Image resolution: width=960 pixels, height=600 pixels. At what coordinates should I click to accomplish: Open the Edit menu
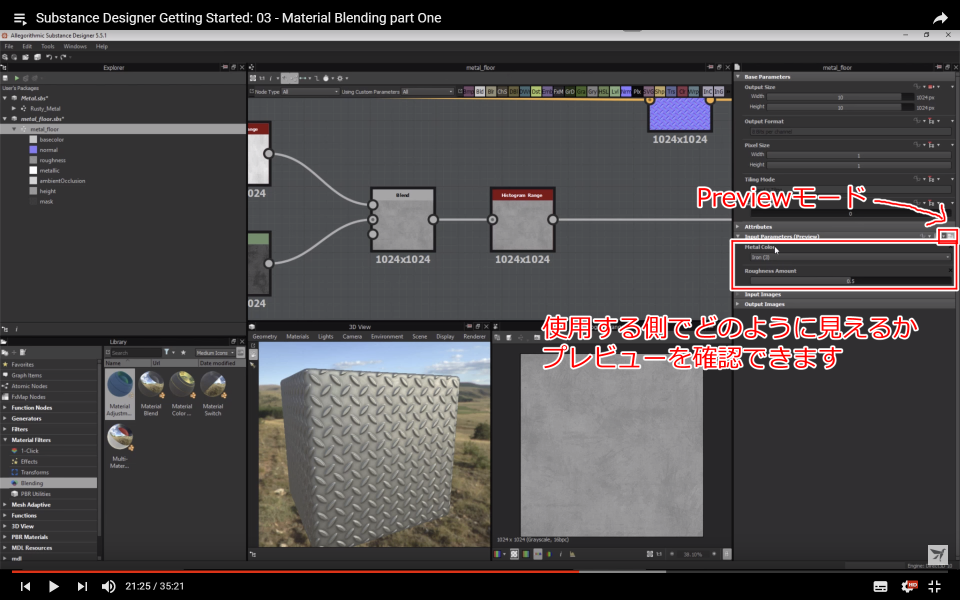(x=27, y=47)
